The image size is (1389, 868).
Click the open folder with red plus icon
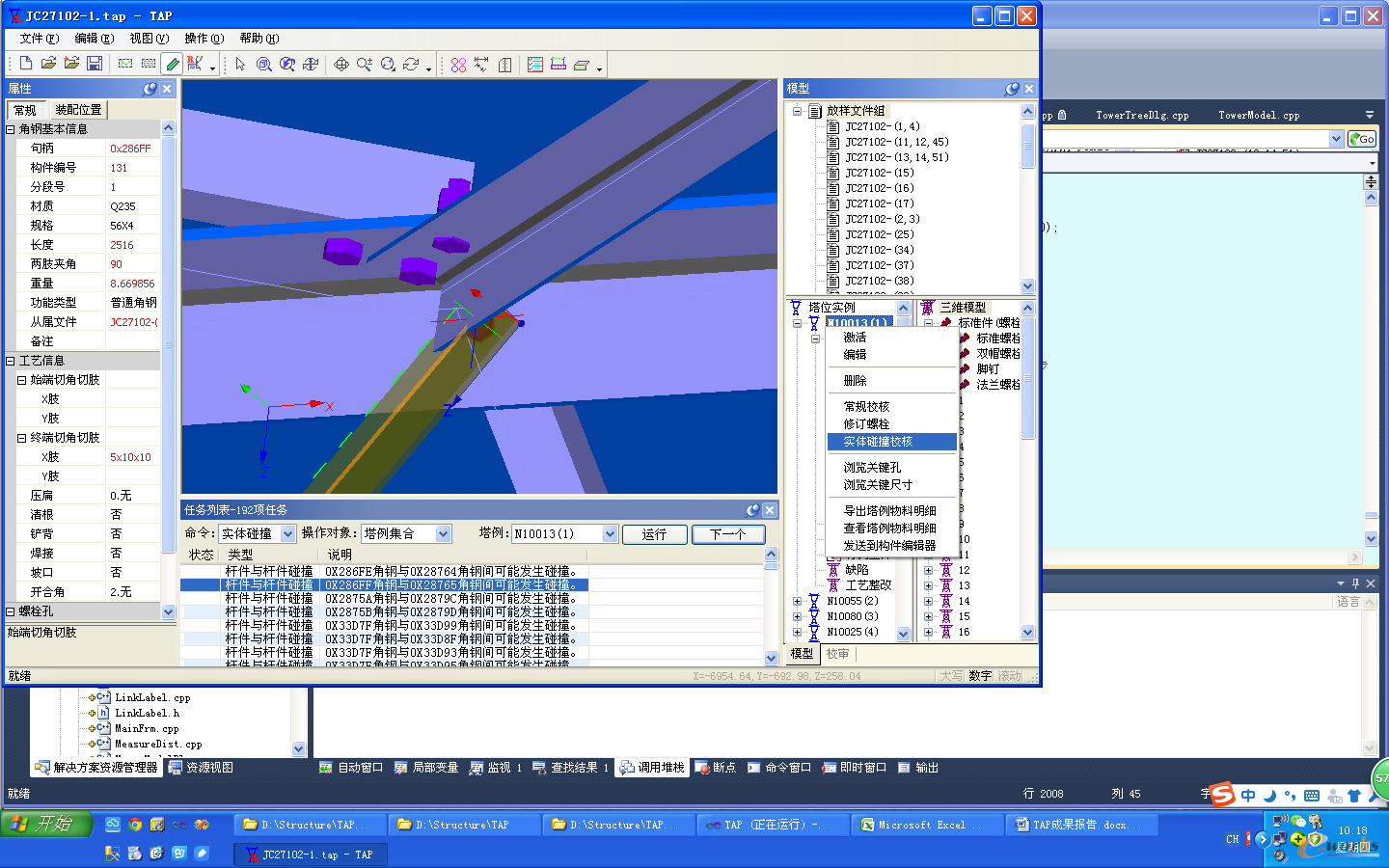point(71,64)
